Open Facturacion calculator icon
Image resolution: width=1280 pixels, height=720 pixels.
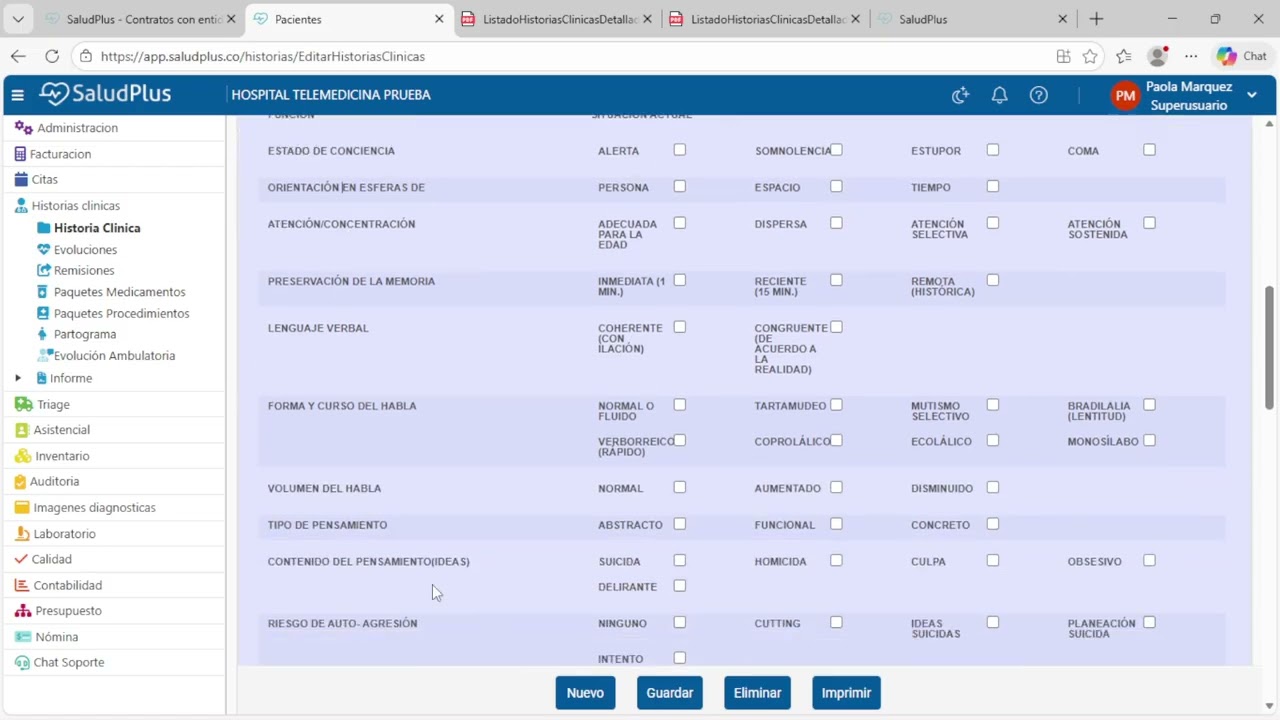pyautogui.click(x=20, y=154)
